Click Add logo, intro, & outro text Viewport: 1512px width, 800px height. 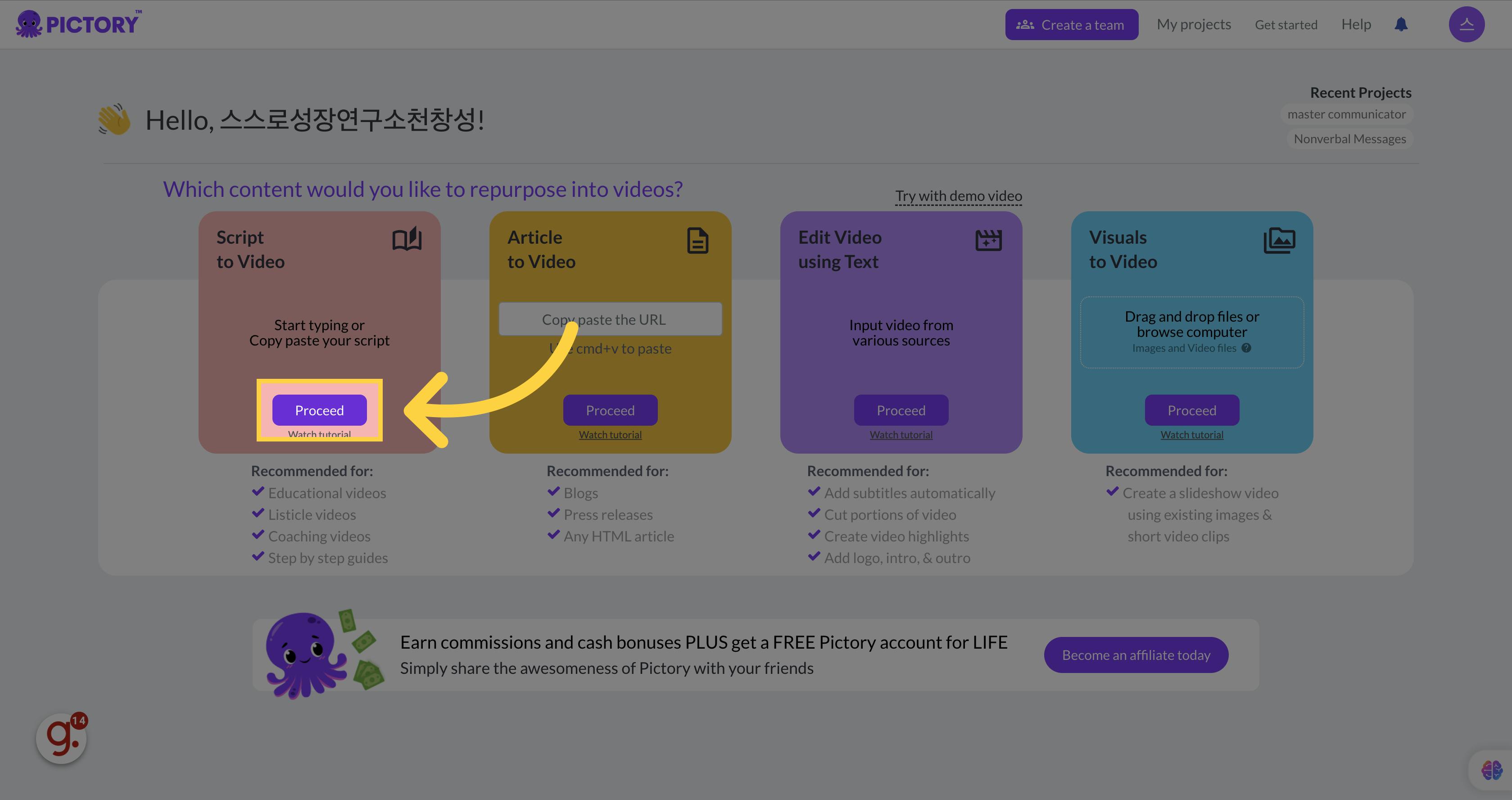(897, 558)
